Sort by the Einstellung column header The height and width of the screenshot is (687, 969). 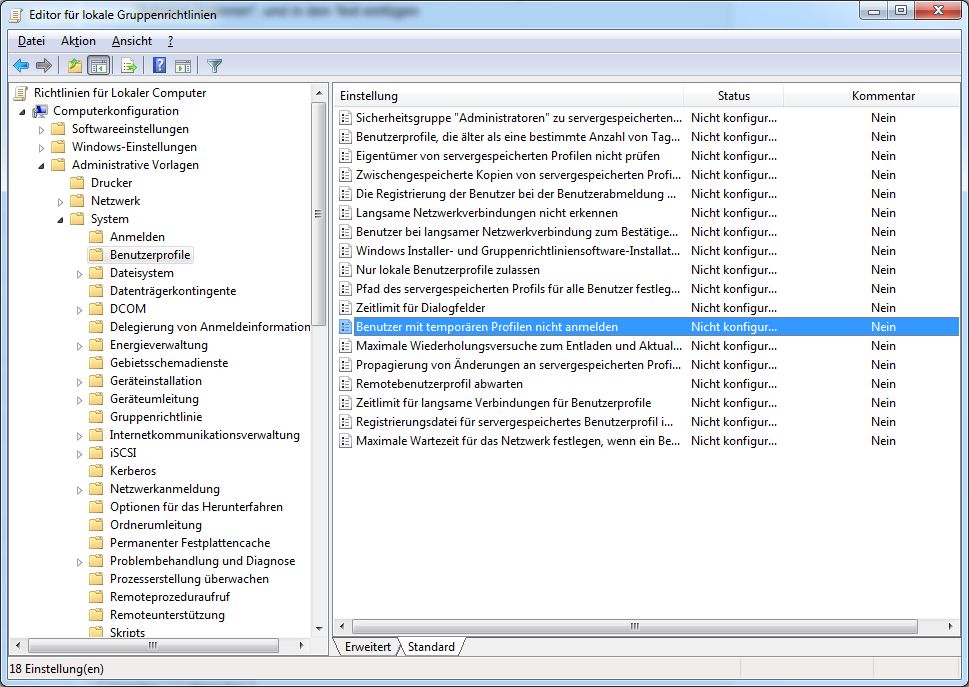(x=510, y=96)
